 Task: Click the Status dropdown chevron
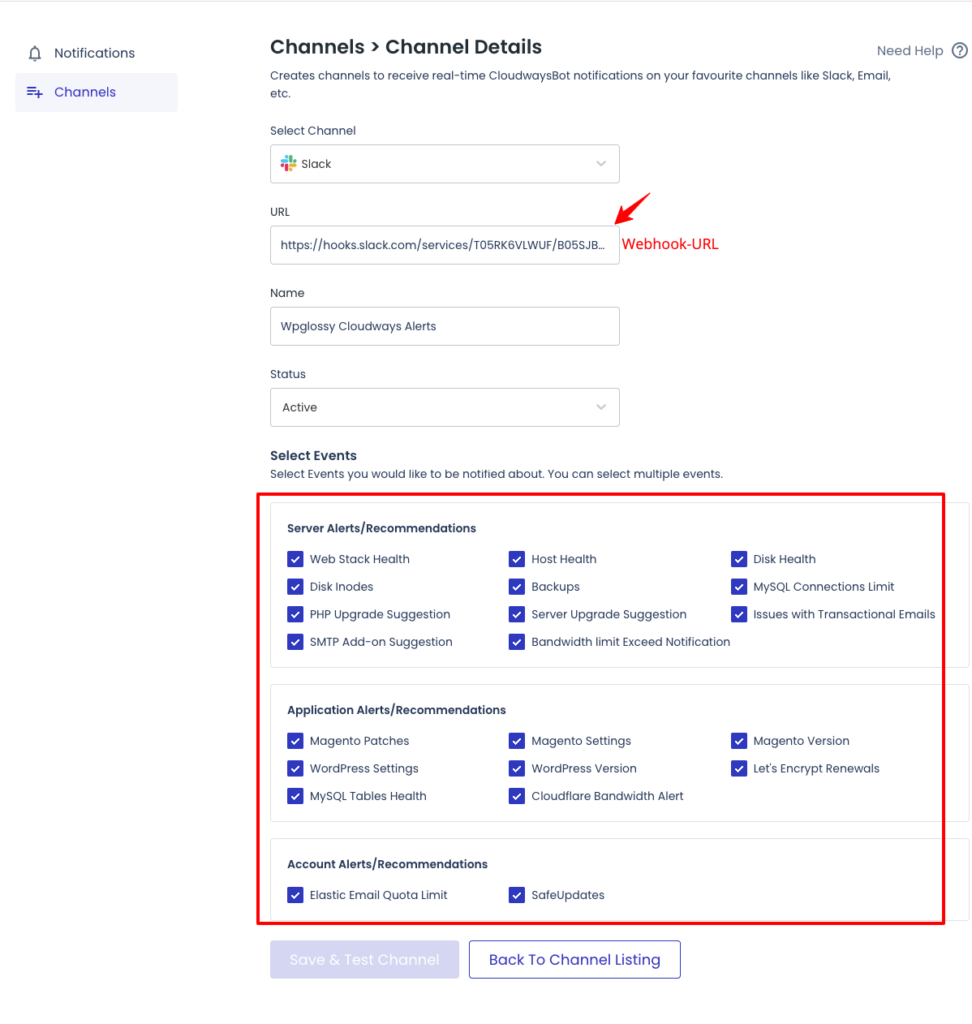601,408
